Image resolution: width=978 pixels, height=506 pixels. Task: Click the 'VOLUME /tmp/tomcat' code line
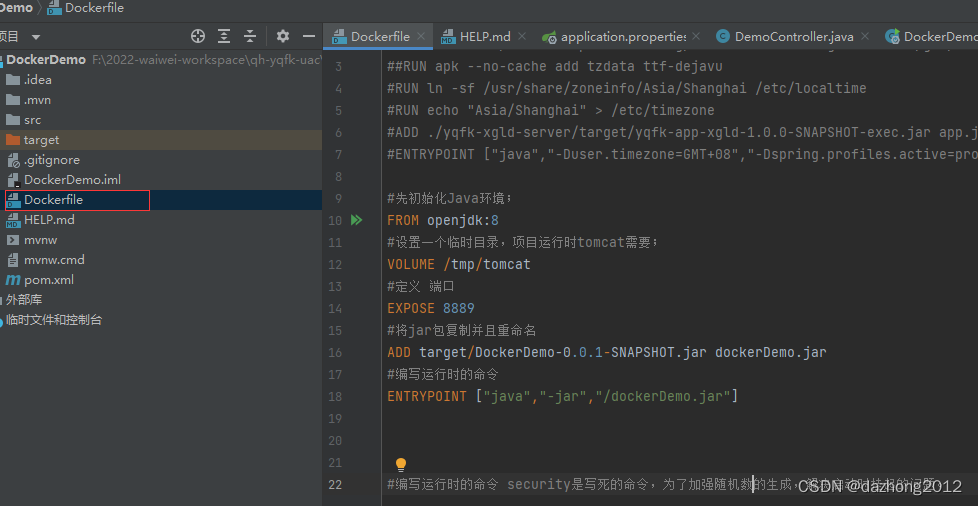coord(459,265)
